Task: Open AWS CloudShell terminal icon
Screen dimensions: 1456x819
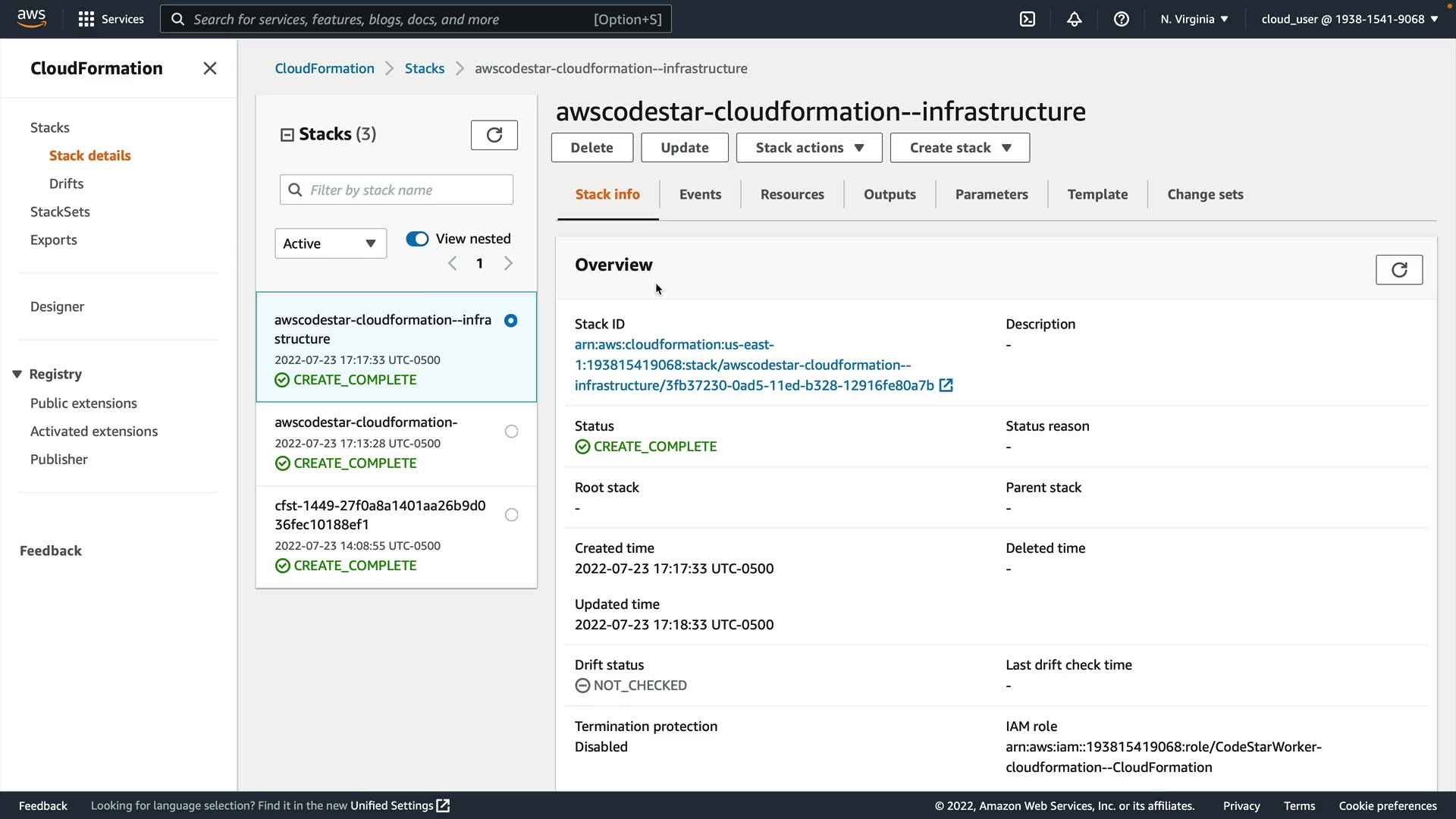Action: coord(1028,19)
